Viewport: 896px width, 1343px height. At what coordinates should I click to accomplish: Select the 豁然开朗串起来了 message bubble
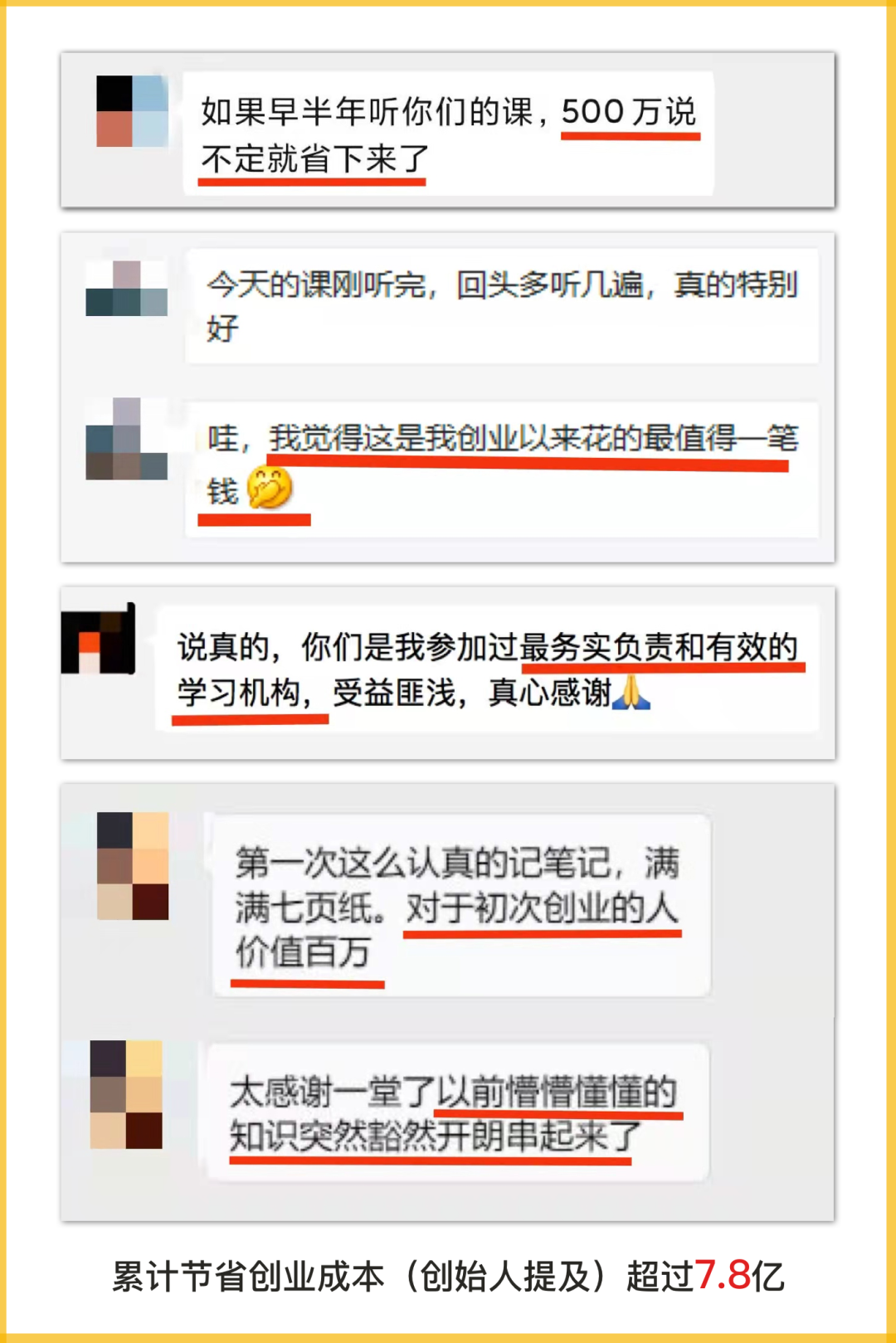pyautogui.click(x=458, y=1112)
